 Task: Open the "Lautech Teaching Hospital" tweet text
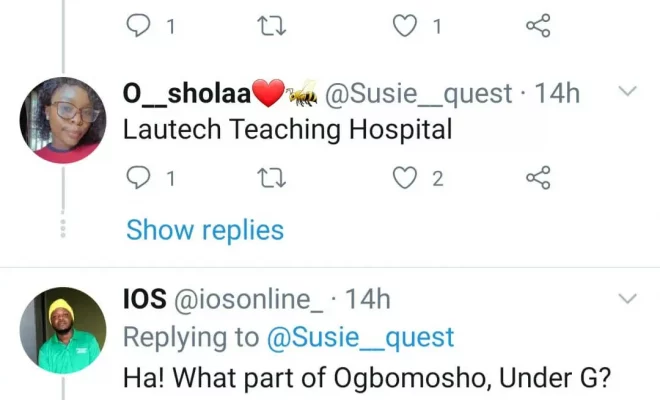(x=287, y=130)
